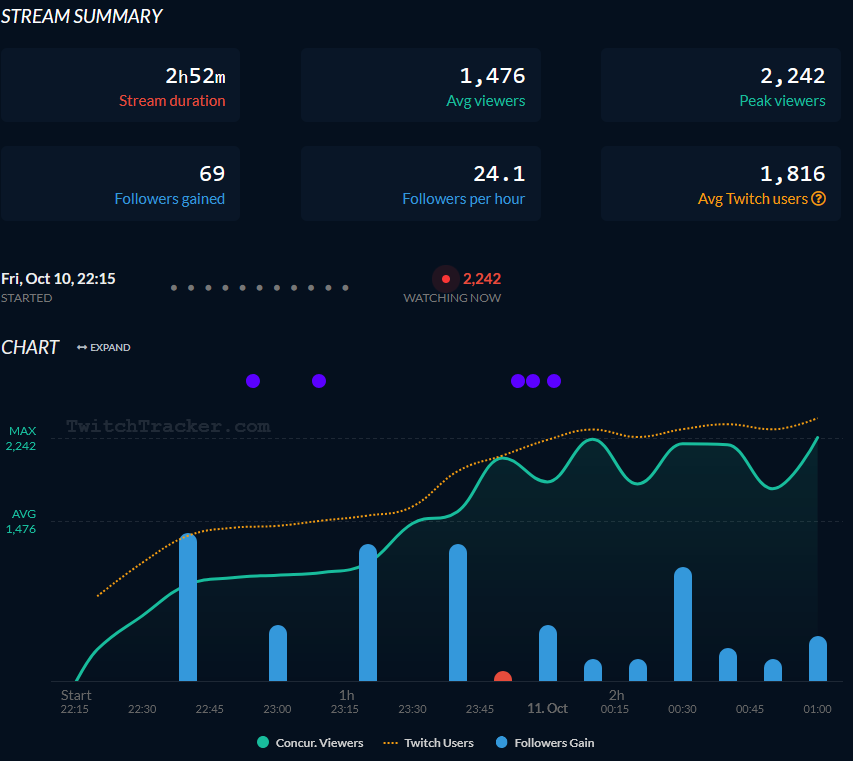The height and width of the screenshot is (761, 853).
Task: Click the Start 22:15 axis label
Action: (75, 702)
